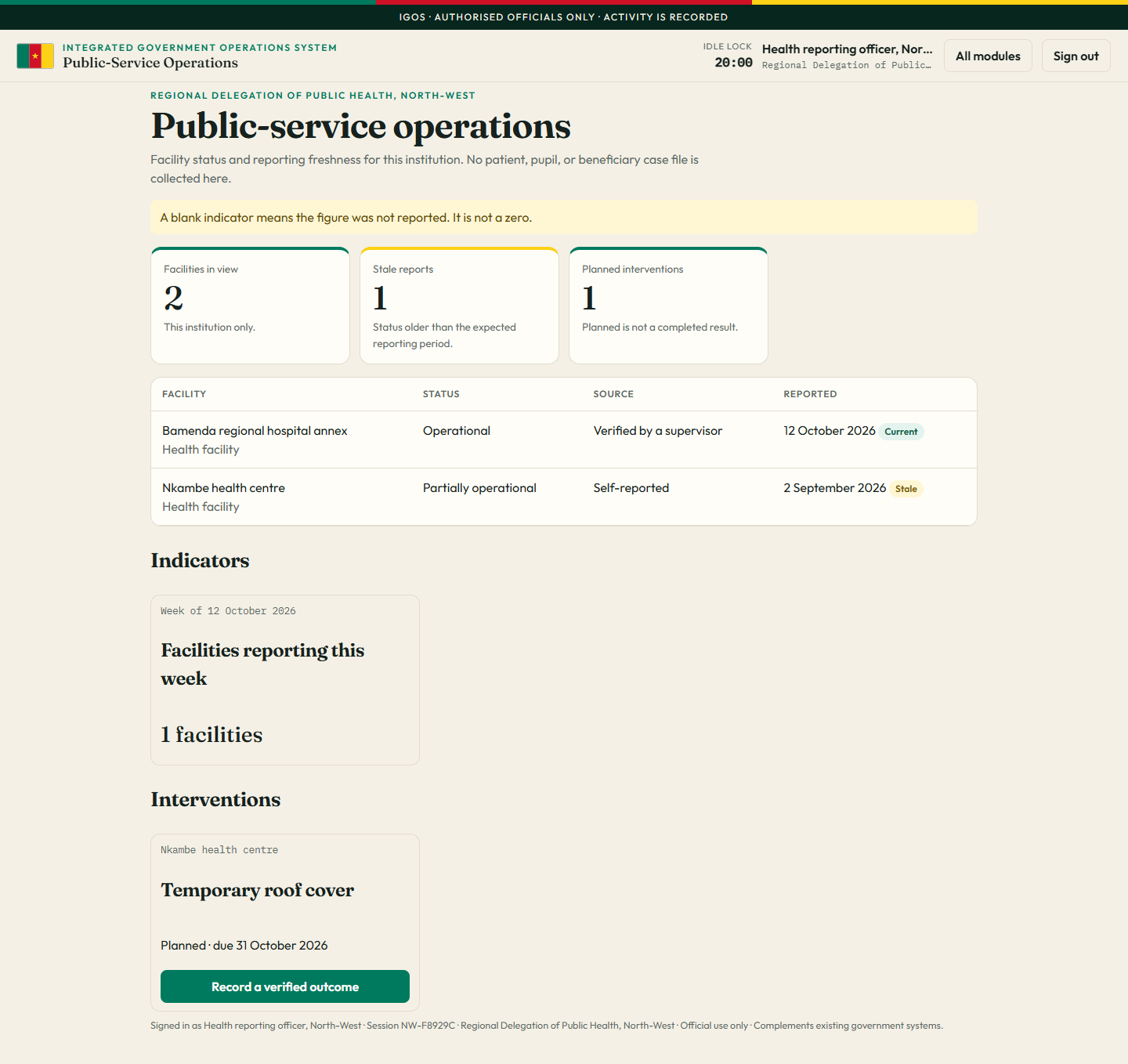This screenshot has width=1128, height=1064.
Task: Click the idle lock timer 20:00
Action: (733, 63)
